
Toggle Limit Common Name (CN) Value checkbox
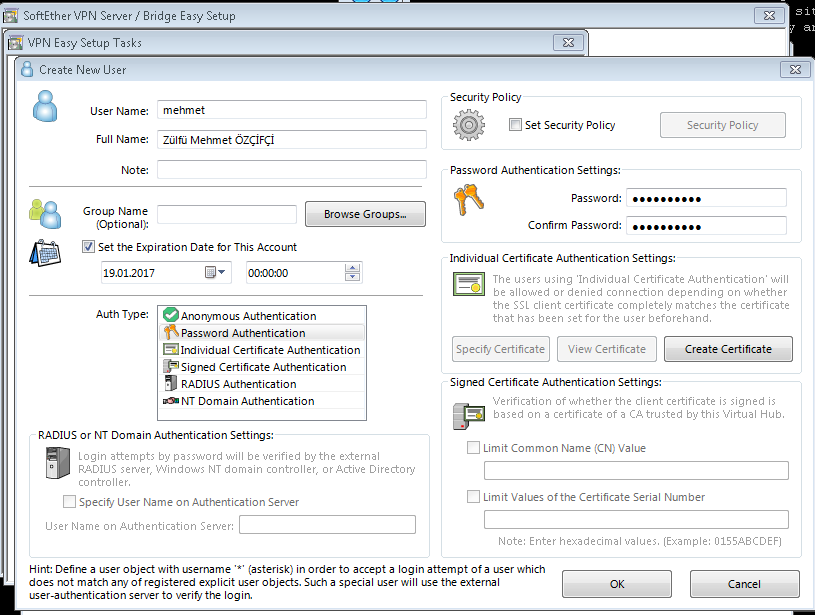[474, 448]
